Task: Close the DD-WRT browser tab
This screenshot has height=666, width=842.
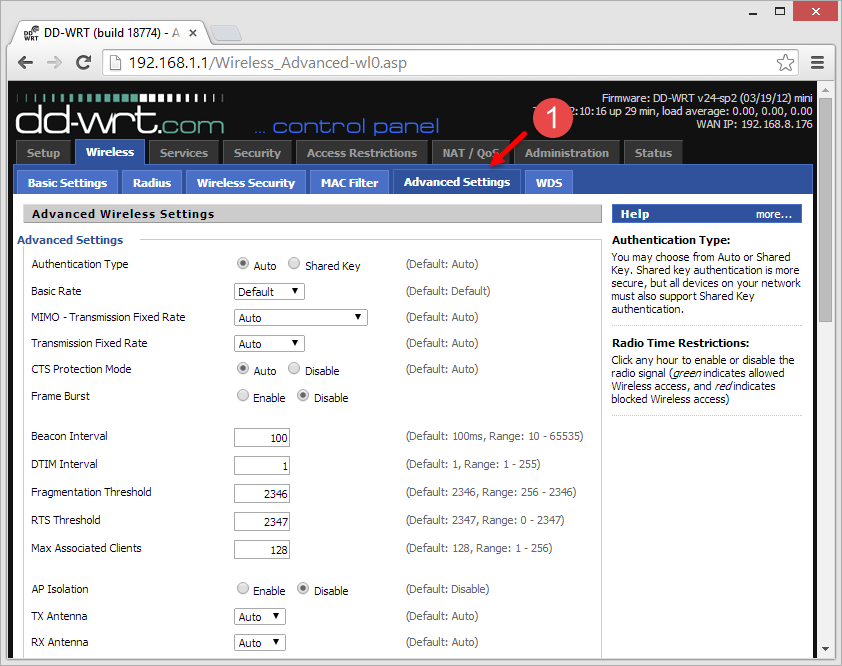Action: [x=193, y=33]
